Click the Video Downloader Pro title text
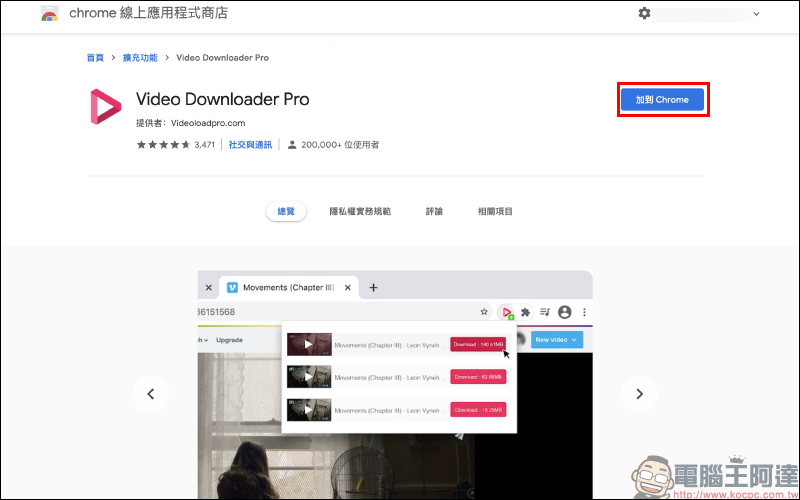The image size is (800, 500). pos(222,99)
